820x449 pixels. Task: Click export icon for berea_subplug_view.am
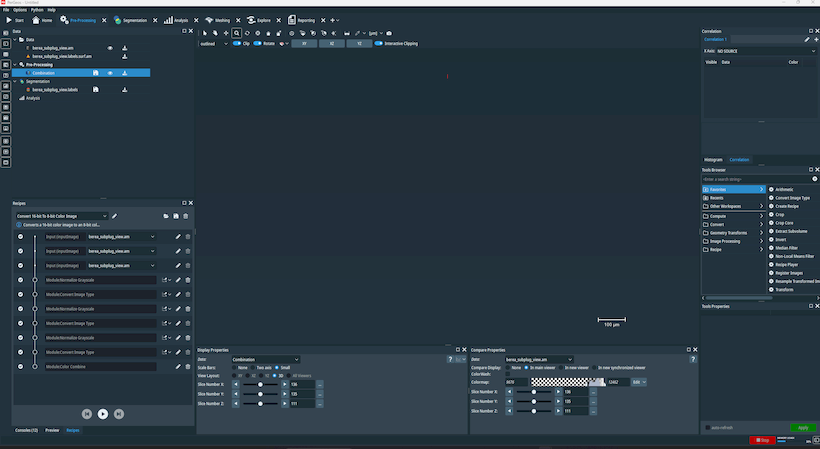pos(125,47)
